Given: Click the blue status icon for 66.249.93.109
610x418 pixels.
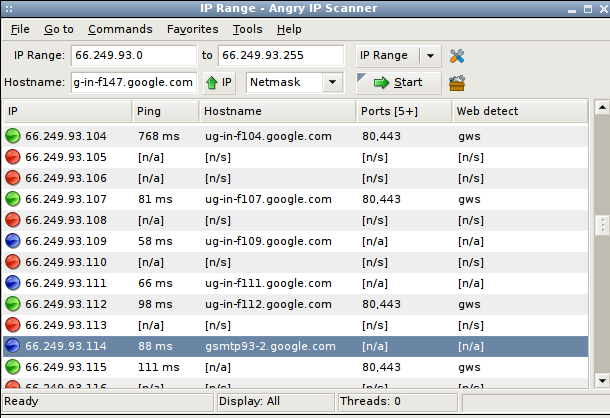Looking at the screenshot, I should [13, 241].
